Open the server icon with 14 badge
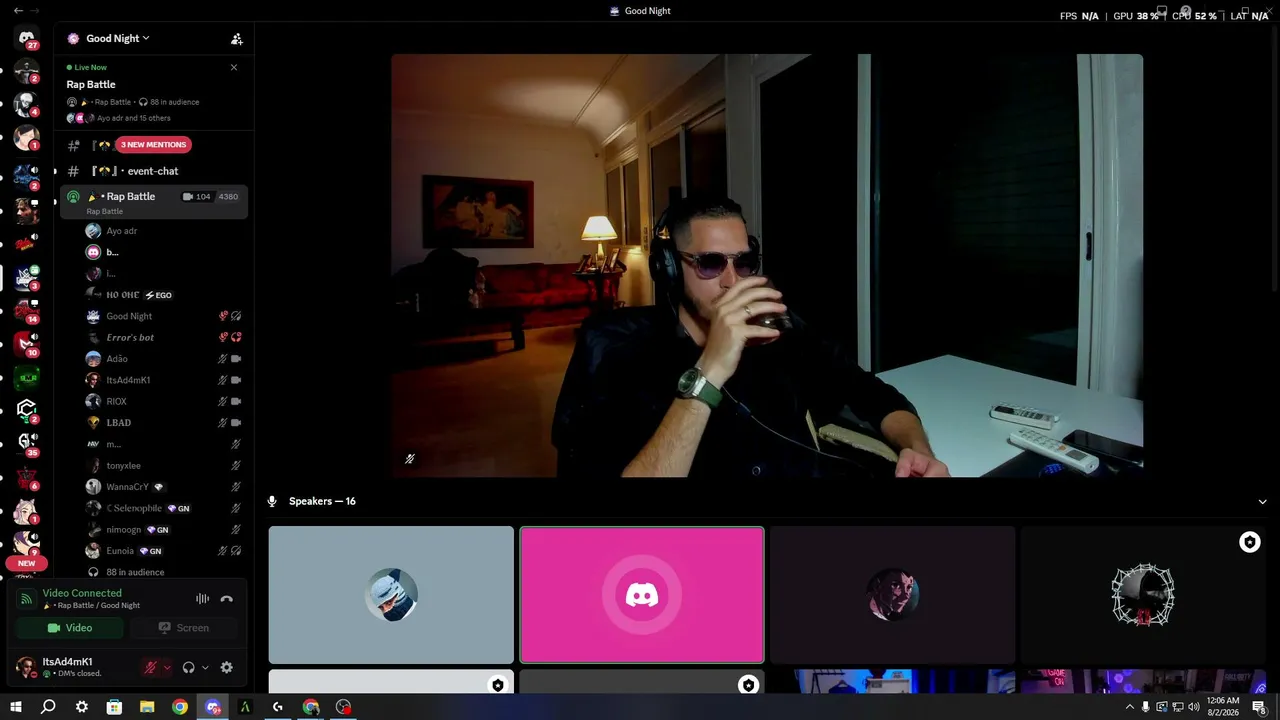Screen dimensions: 1280x720 (26, 309)
